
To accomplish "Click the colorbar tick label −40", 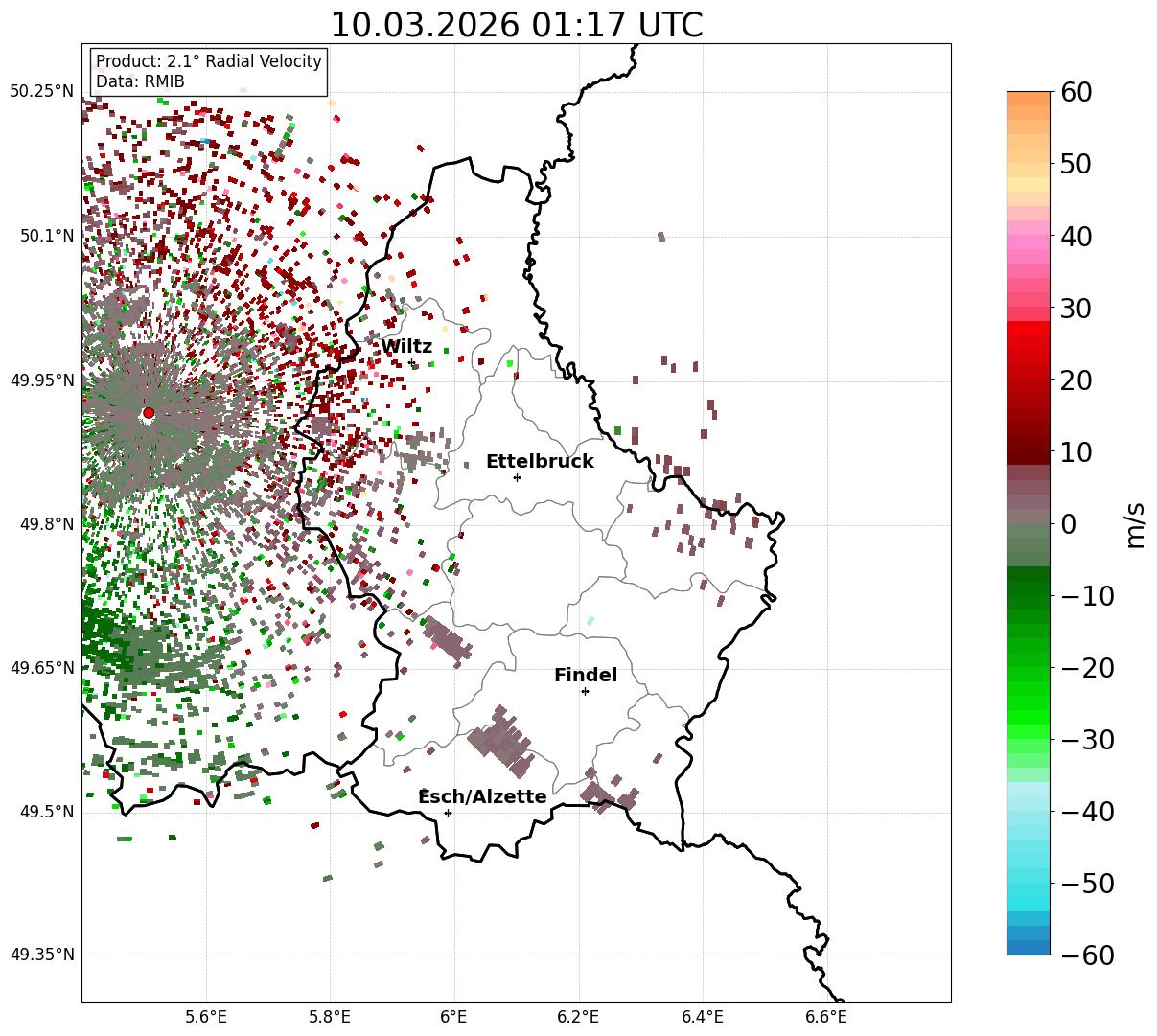I will (1088, 812).
